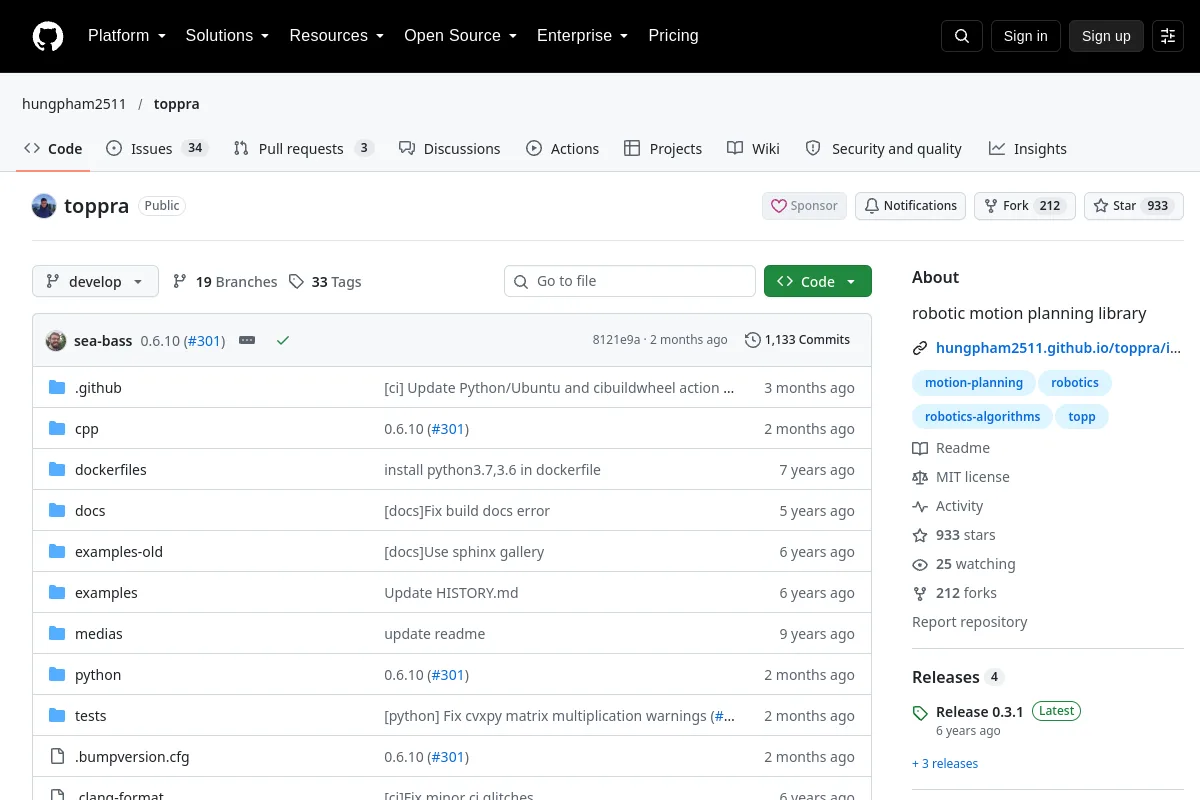
Task: Open commit hash 8121e9a
Action: pos(616,340)
